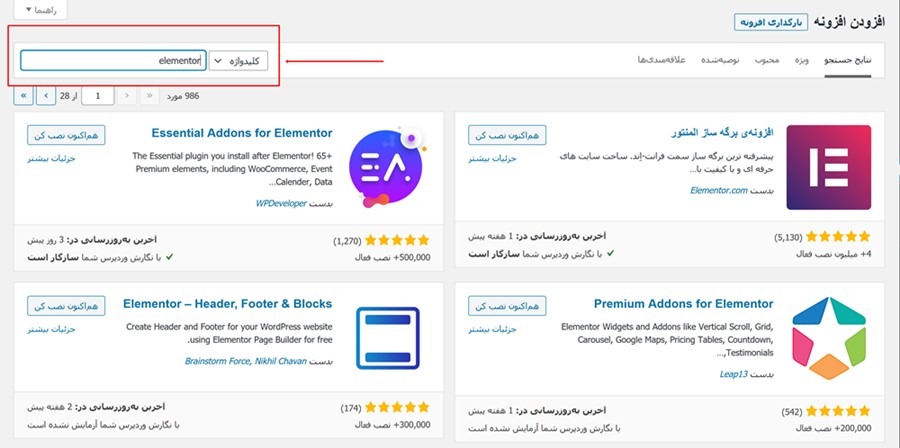Image resolution: width=900 pixels, height=448 pixels.
Task: Click the disabled first page button
Action: [150, 96]
